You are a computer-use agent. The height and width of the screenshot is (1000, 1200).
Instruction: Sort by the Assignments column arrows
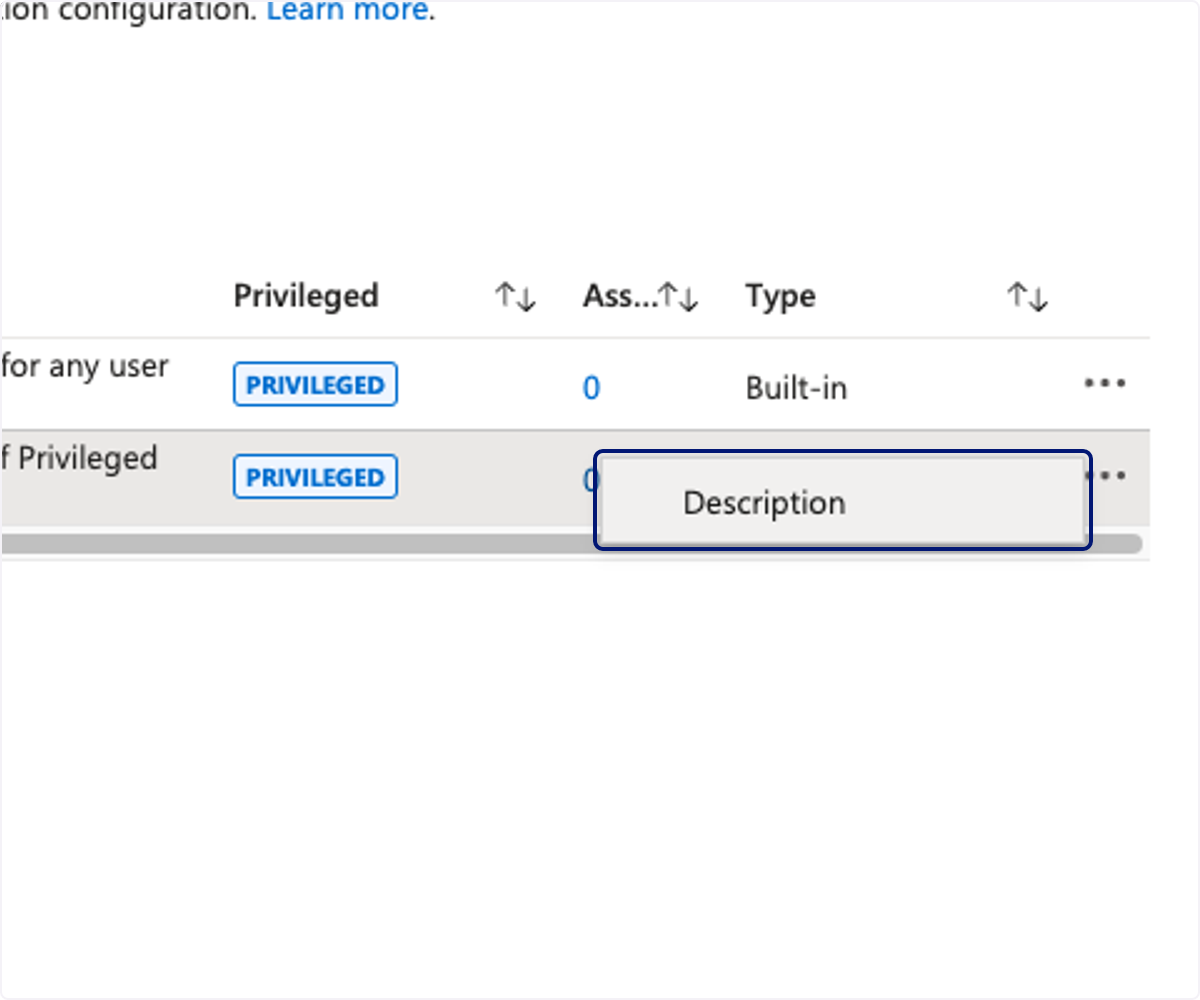678,297
